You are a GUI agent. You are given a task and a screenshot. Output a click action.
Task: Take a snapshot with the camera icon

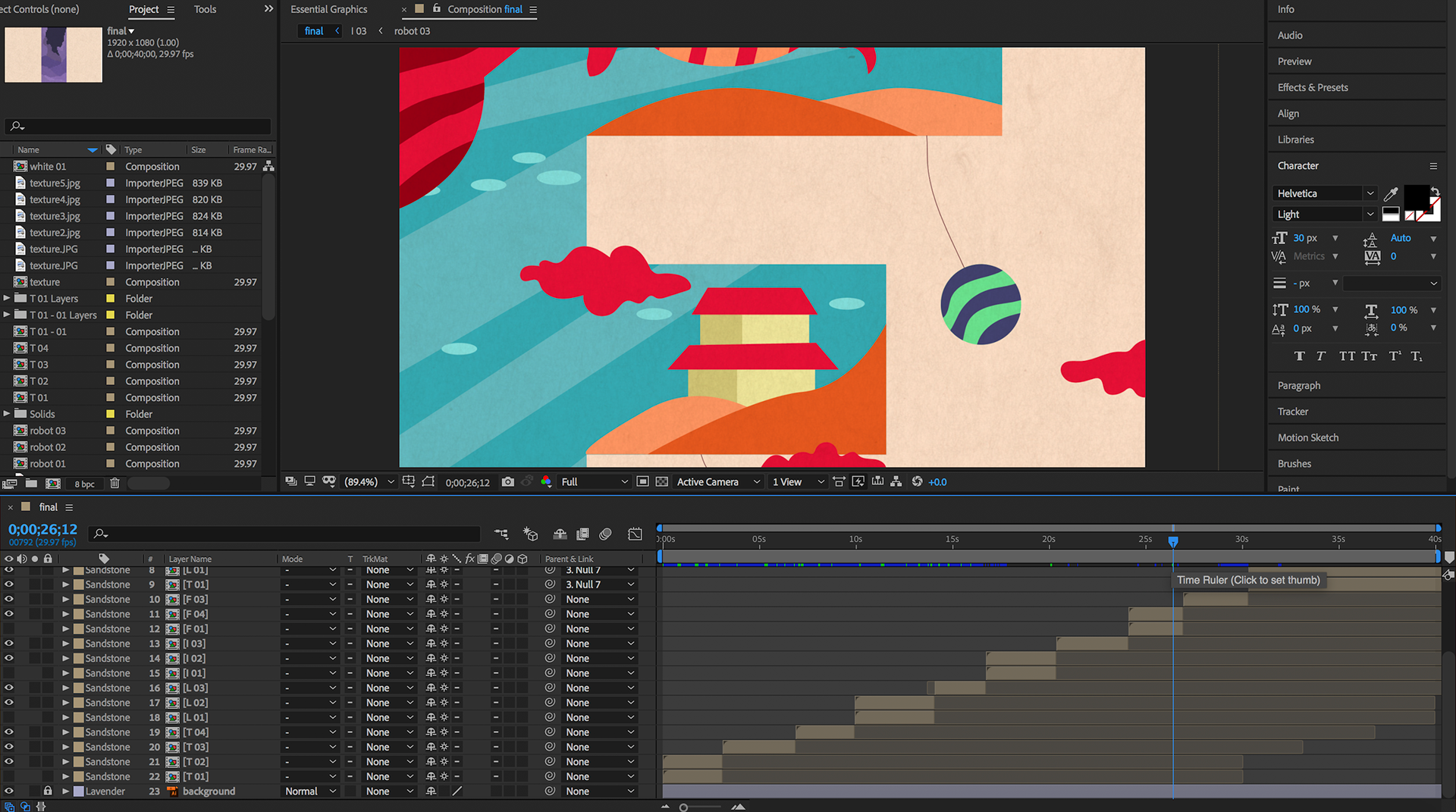508,482
